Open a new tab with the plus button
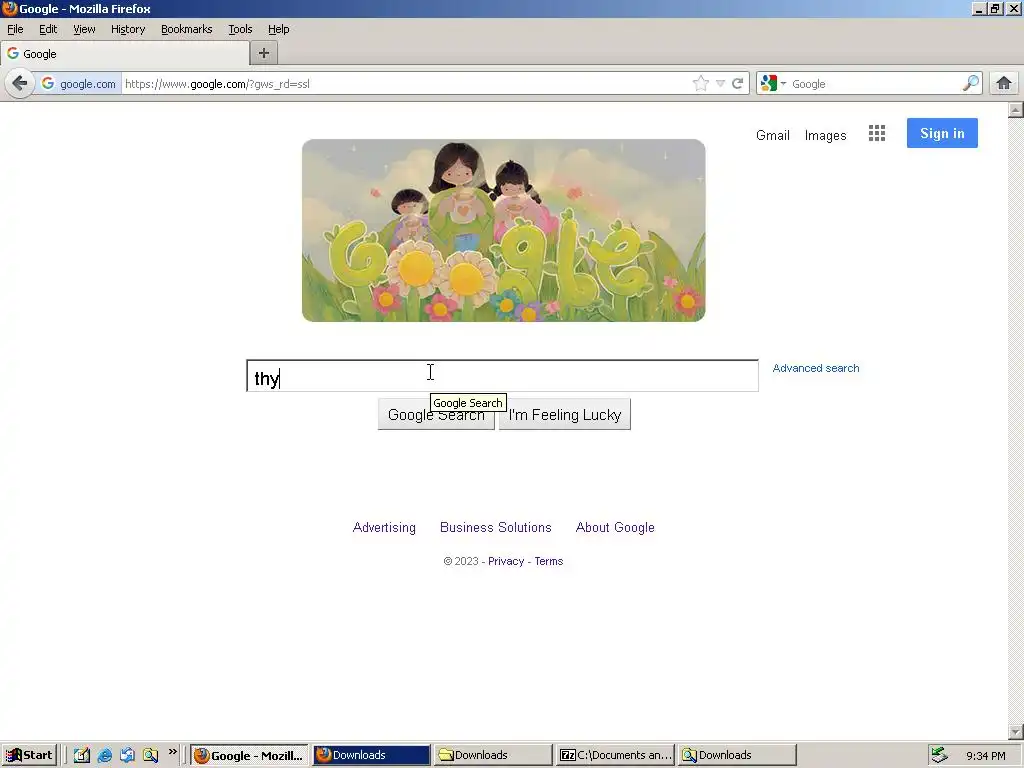The image size is (1024, 768). 264,54
